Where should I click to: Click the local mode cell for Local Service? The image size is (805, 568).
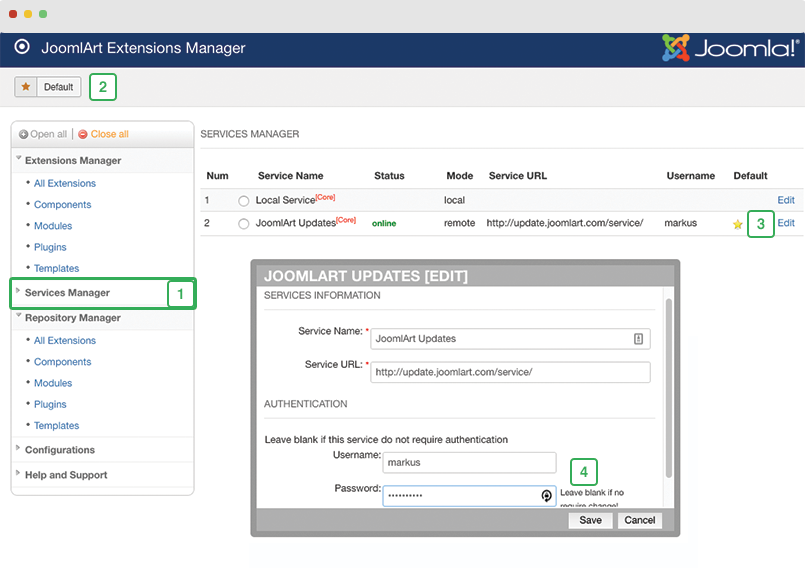(x=454, y=200)
